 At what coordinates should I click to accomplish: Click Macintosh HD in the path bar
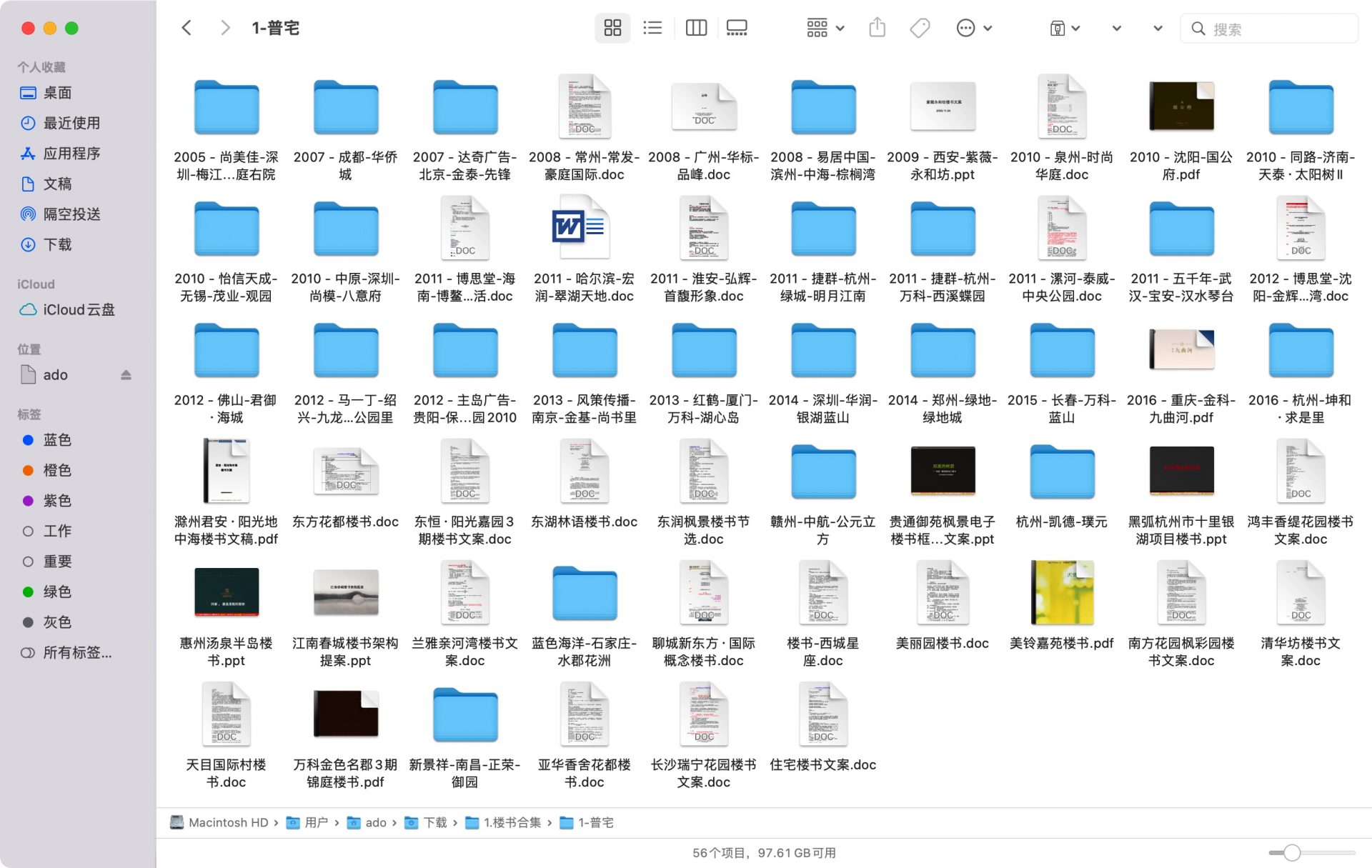[x=228, y=823]
